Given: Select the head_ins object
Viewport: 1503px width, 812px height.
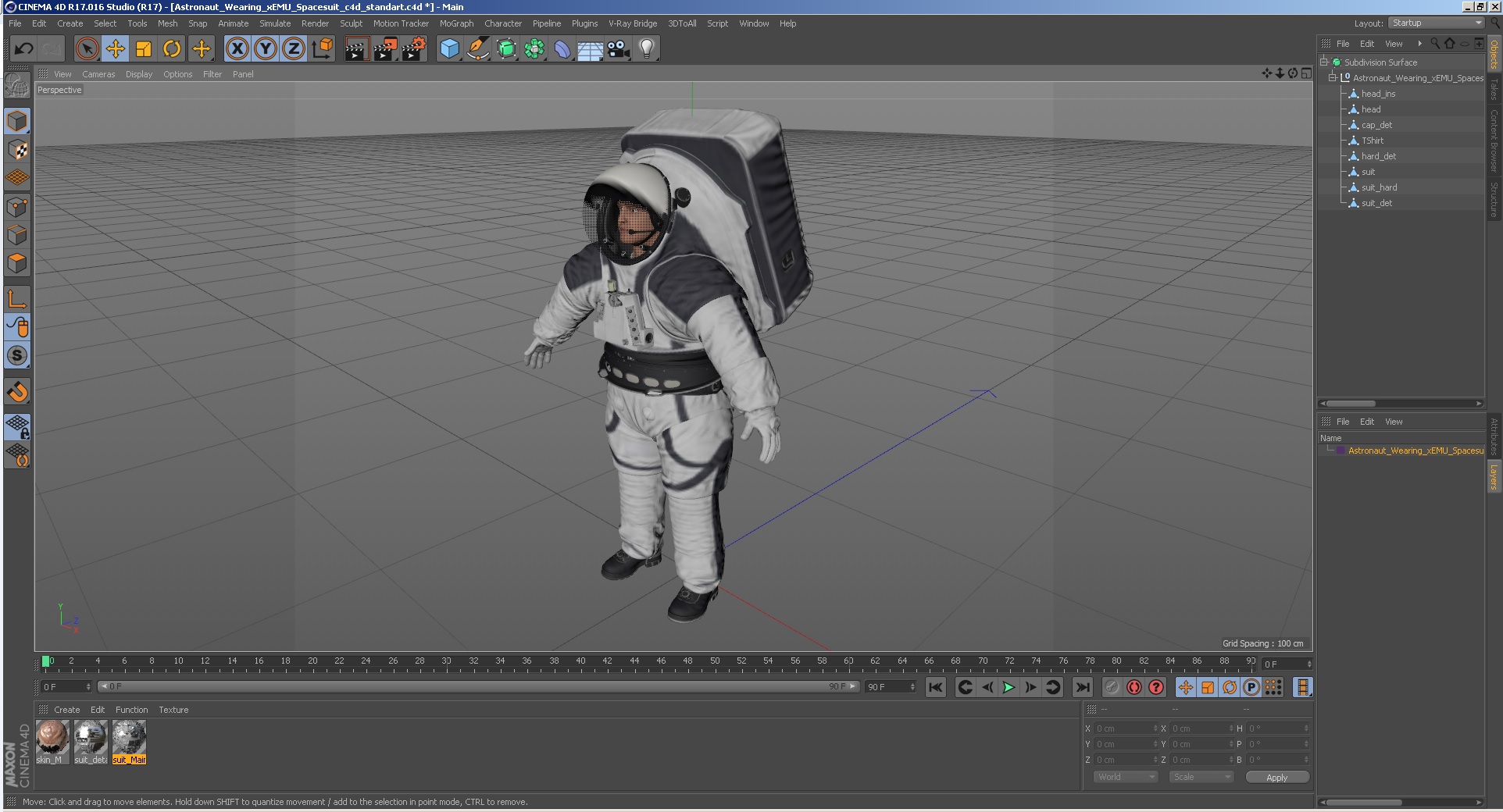Looking at the screenshot, I should click(x=1378, y=94).
